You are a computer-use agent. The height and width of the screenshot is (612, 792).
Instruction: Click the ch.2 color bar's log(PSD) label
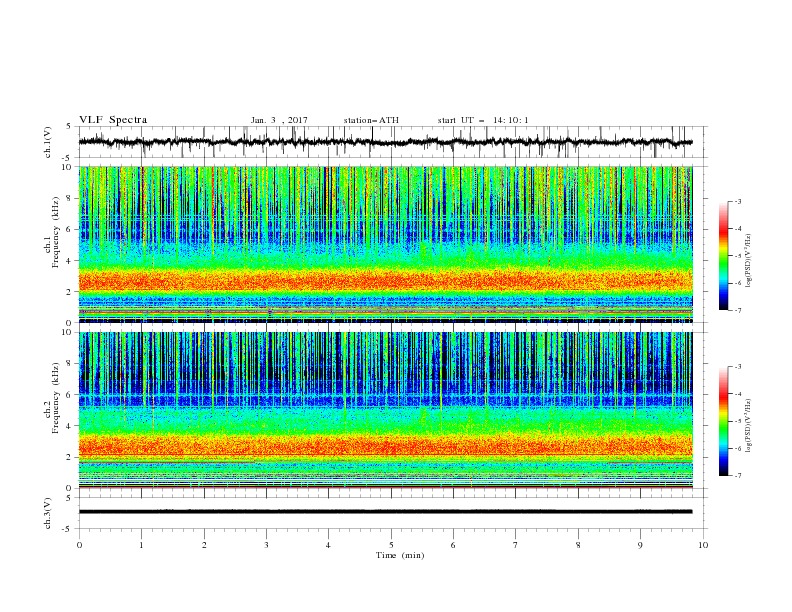click(748, 425)
